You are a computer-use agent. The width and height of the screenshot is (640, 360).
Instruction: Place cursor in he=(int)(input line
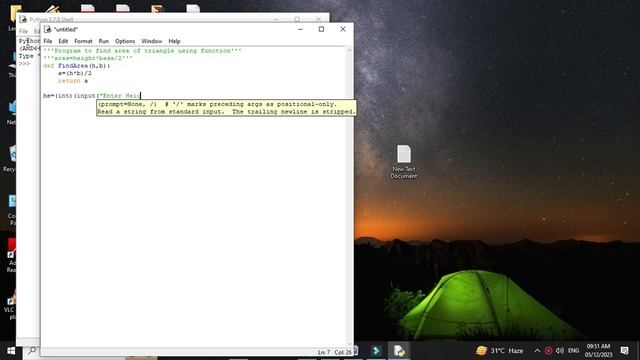tap(92, 96)
